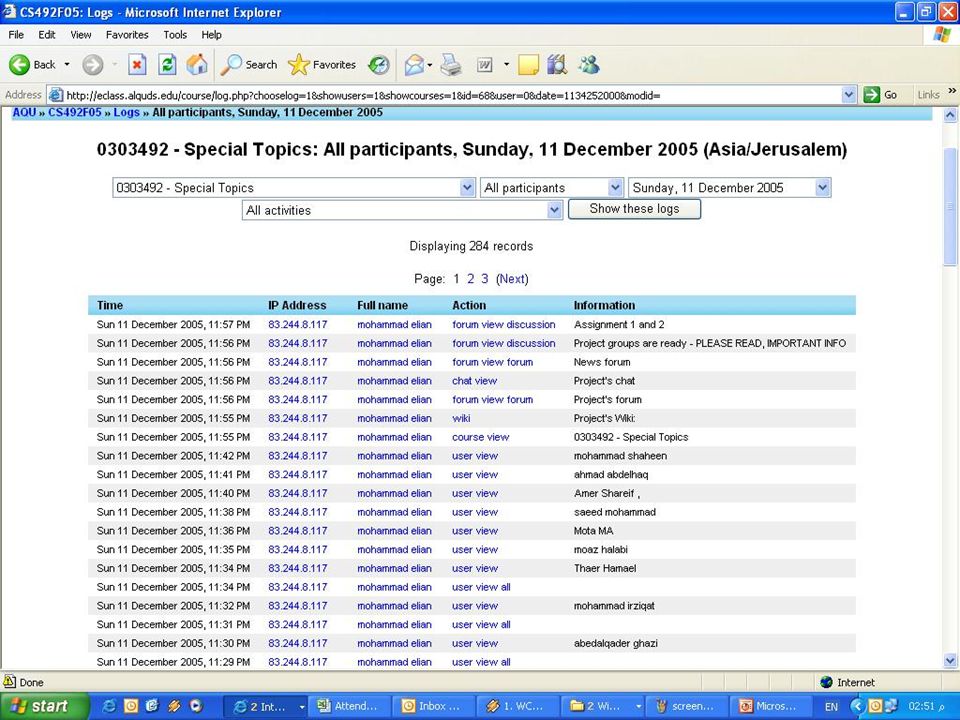Open the 'All activities' dropdown
Image resolution: width=960 pixels, height=720 pixels.
pyautogui.click(x=554, y=210)
